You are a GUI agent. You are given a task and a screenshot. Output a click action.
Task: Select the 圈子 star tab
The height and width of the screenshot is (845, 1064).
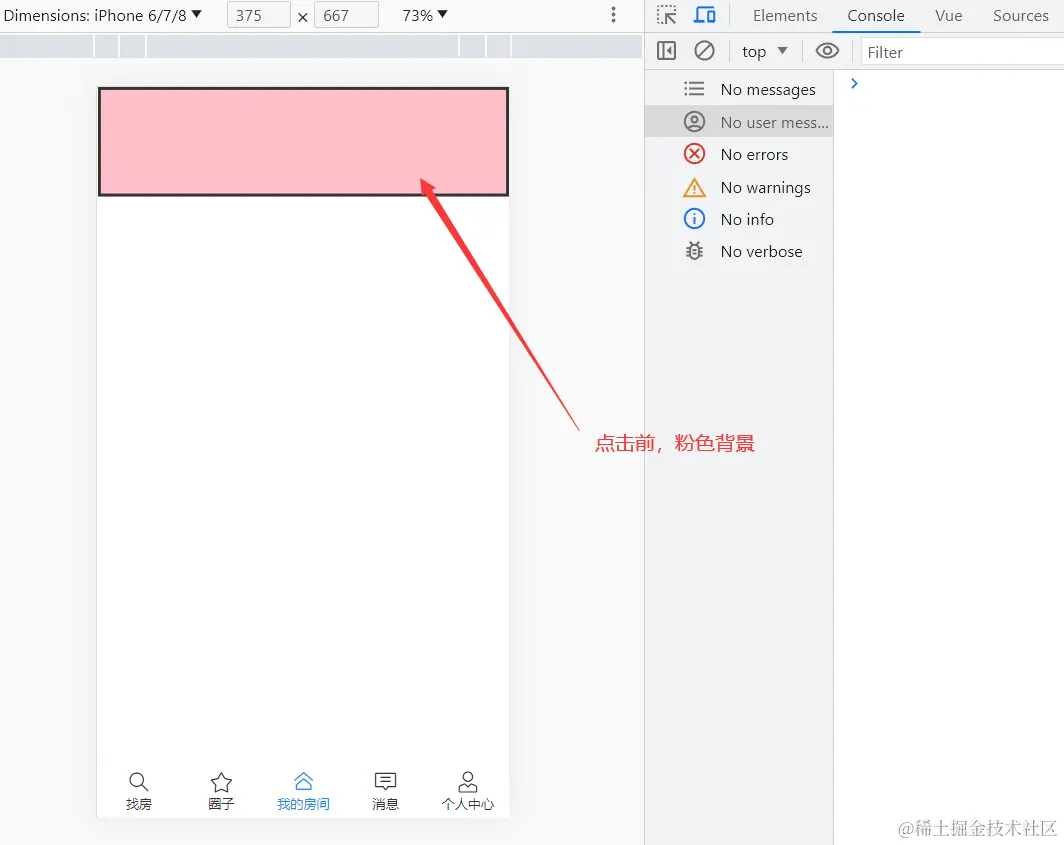click(220, 788)
